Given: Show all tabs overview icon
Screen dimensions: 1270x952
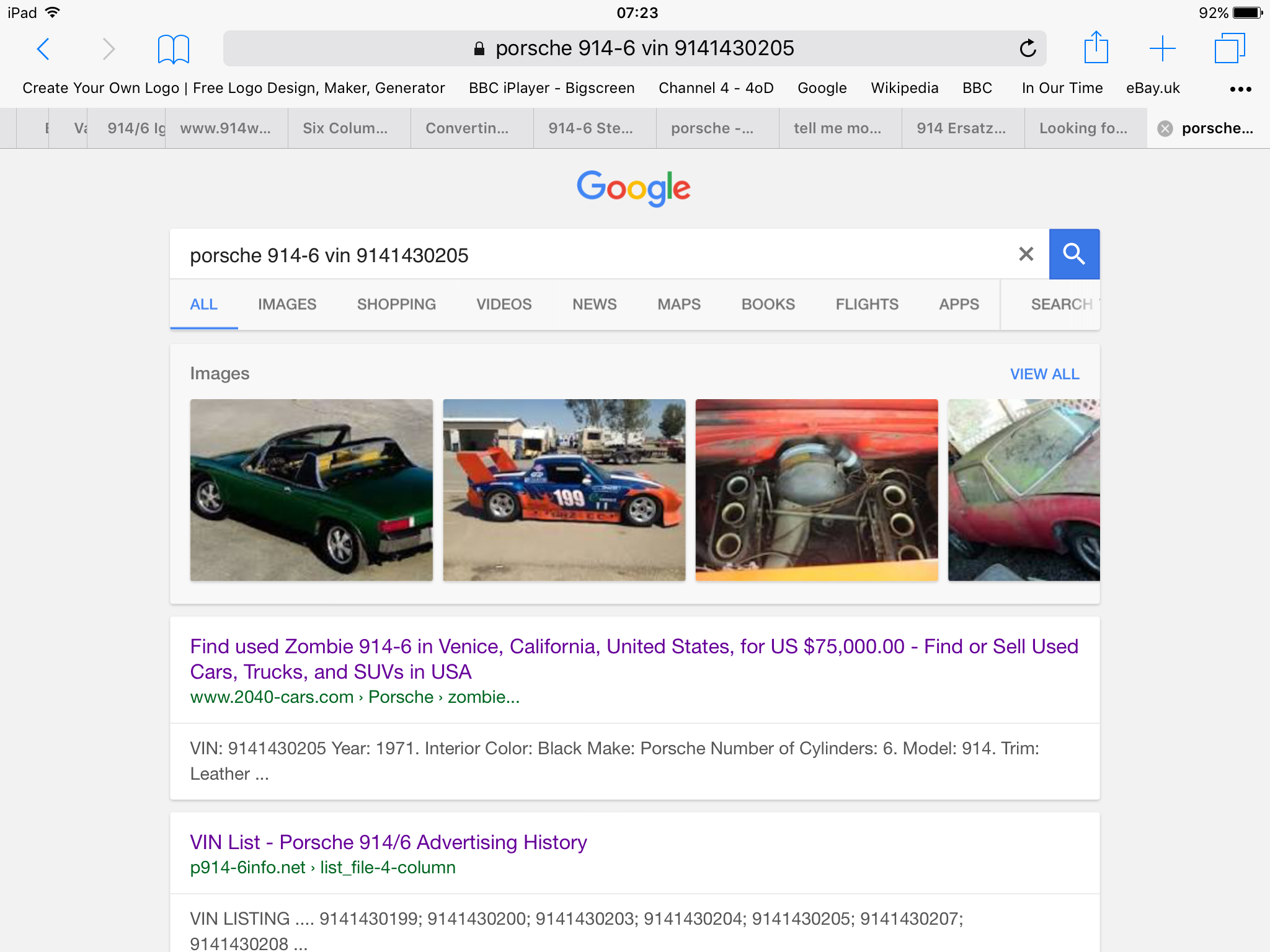Looking at the screenshot, I should [1229, 48].
